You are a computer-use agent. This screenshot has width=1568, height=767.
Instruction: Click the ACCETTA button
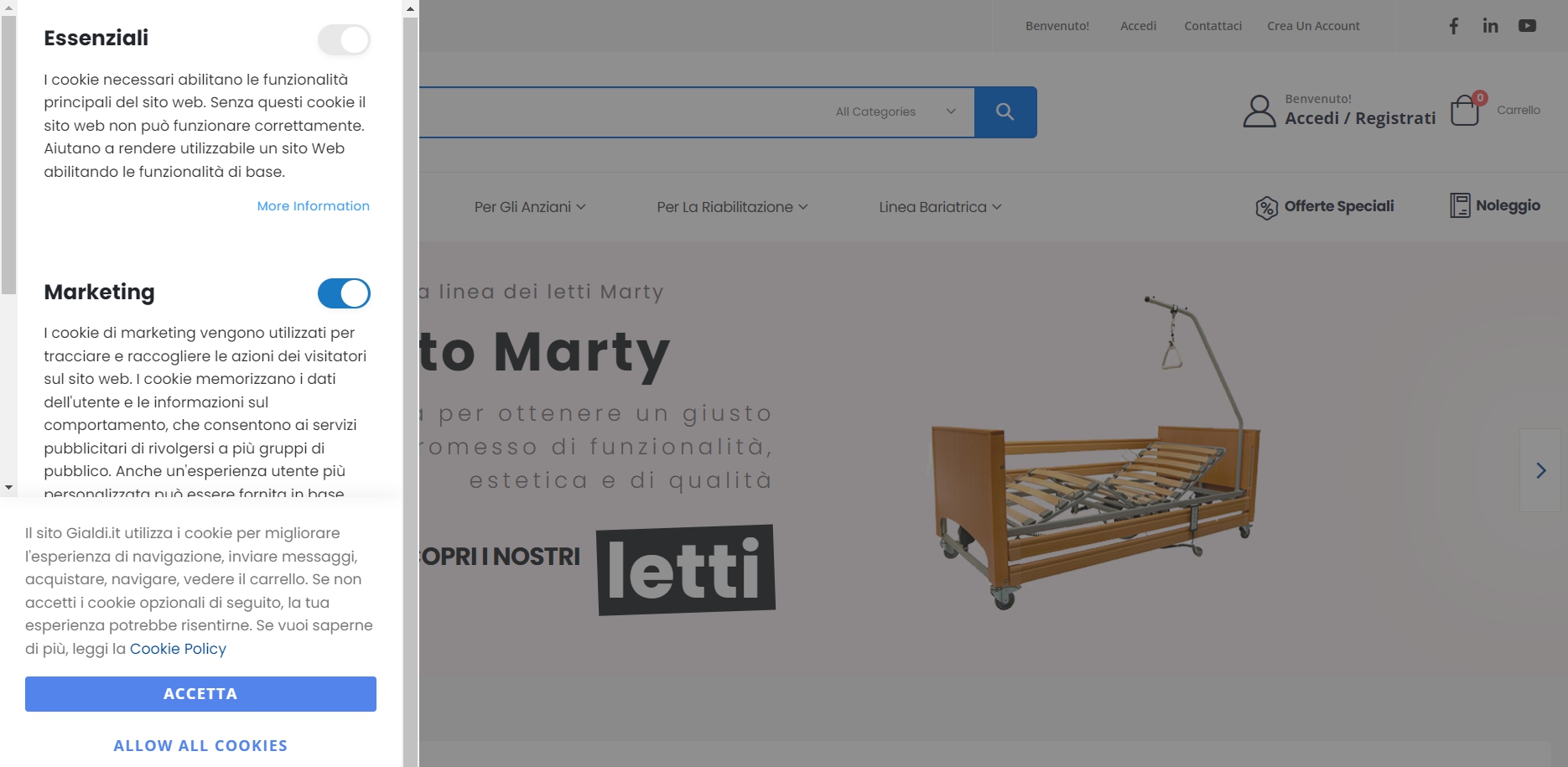click(200, 694)
